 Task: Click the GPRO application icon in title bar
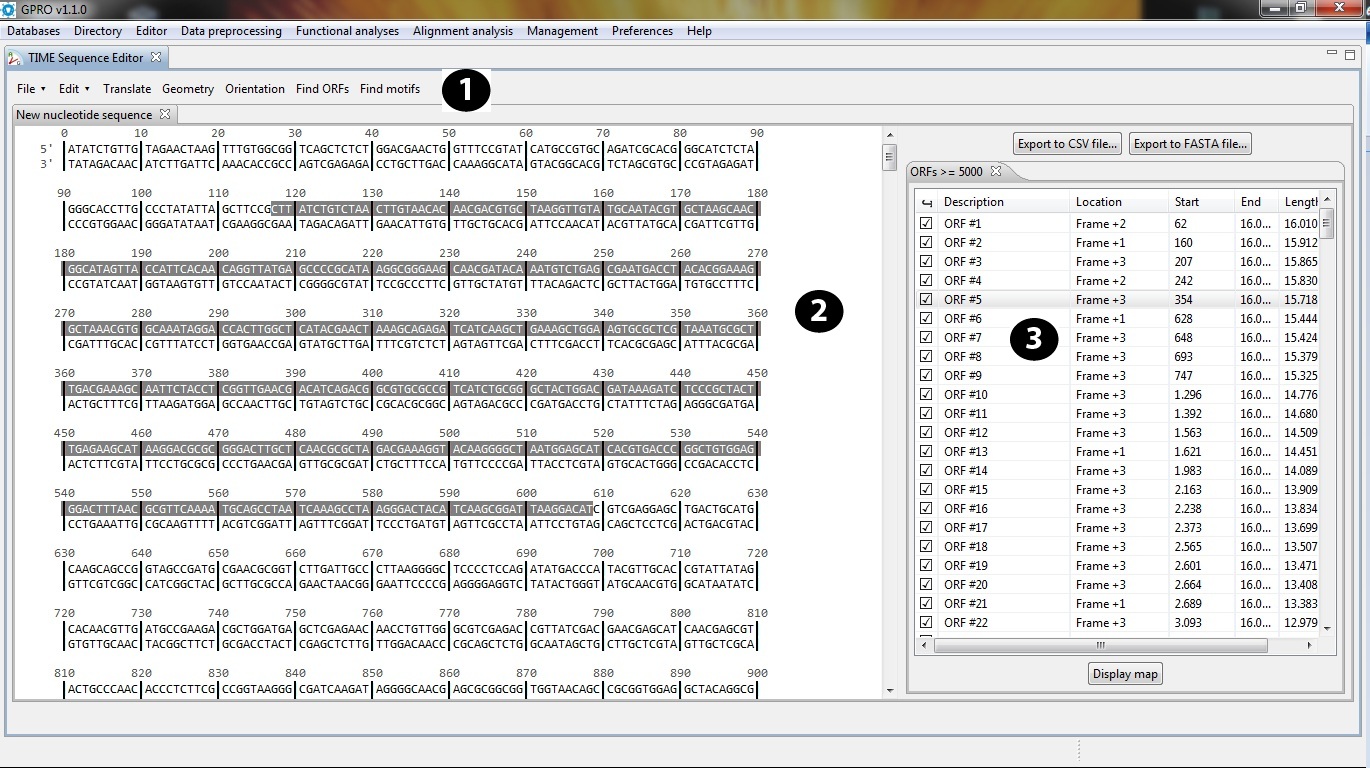click(x=9, y=9)
